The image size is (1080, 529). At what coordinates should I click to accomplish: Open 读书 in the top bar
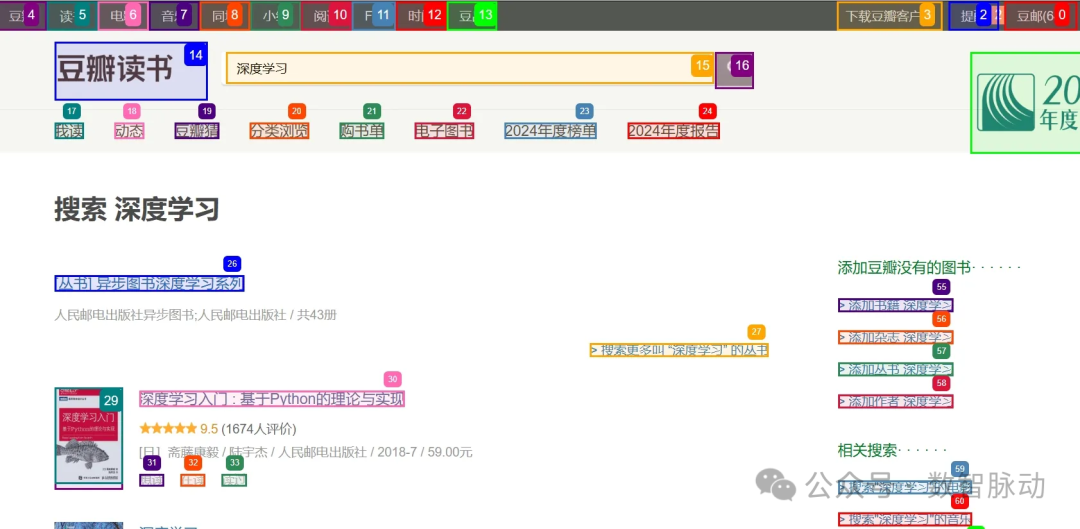72,16
